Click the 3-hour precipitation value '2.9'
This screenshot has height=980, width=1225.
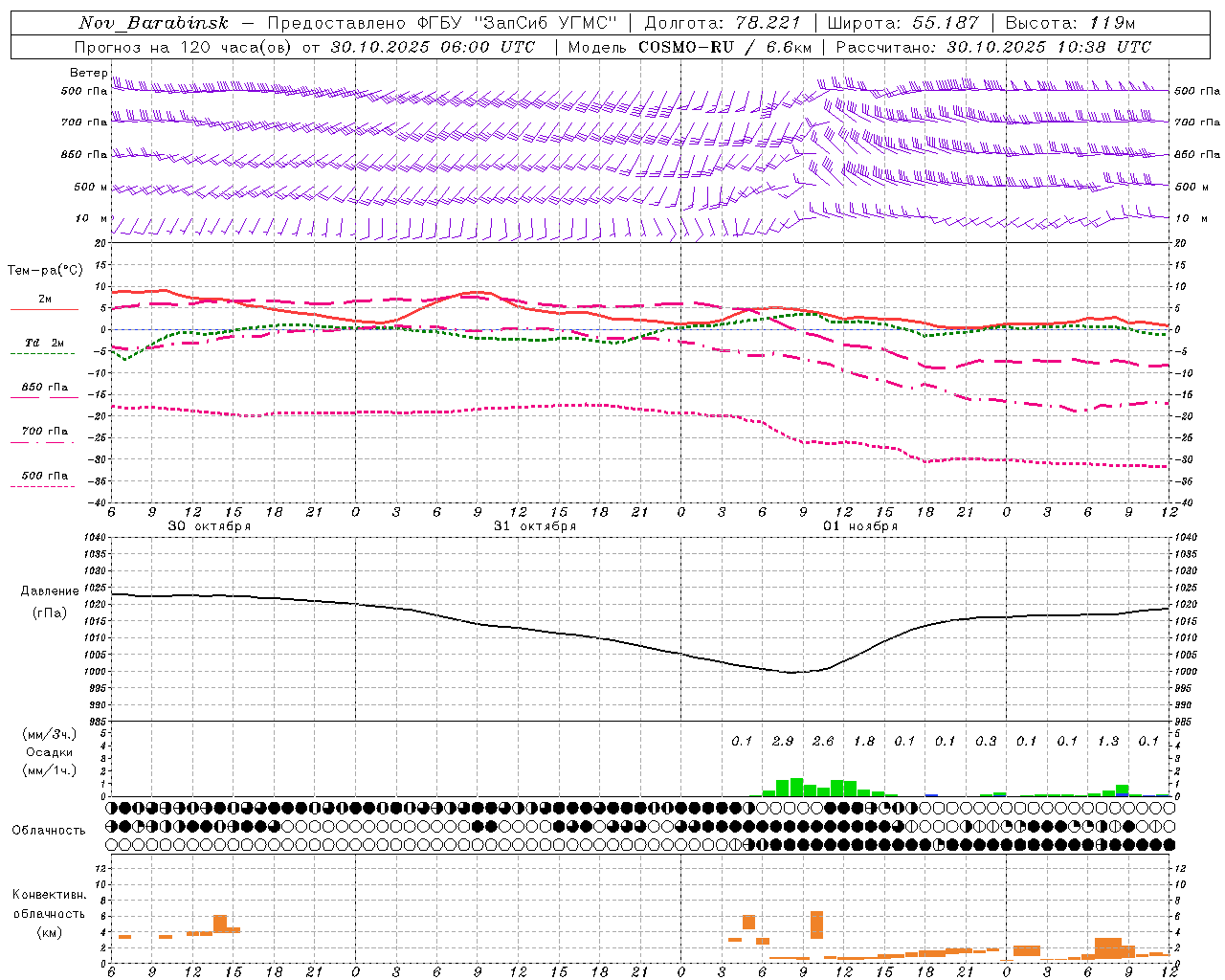click(783, 741)
